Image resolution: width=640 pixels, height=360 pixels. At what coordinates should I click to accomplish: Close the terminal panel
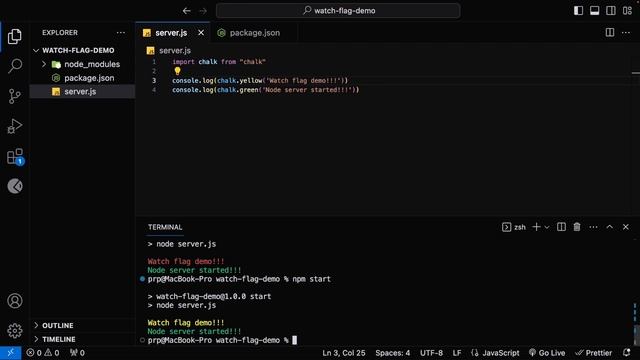[x=626, y=227]
